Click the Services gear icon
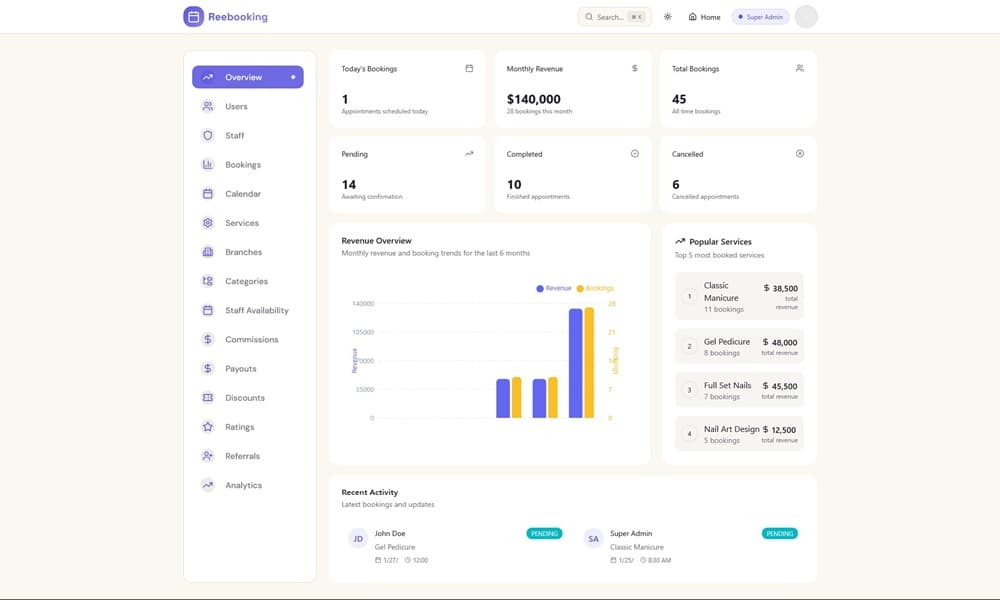Viewport: 1000px width, 600px height. coord(208,223)
